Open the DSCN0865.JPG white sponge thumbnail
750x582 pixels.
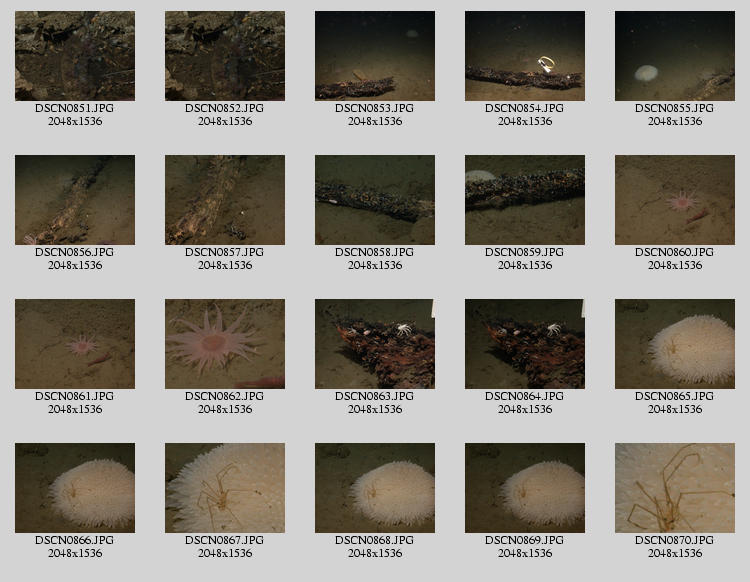[675, 344]
